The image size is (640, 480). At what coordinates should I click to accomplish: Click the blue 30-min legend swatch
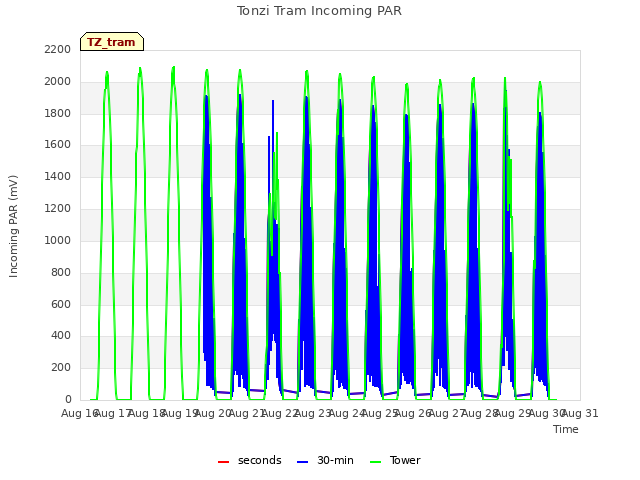302,462
